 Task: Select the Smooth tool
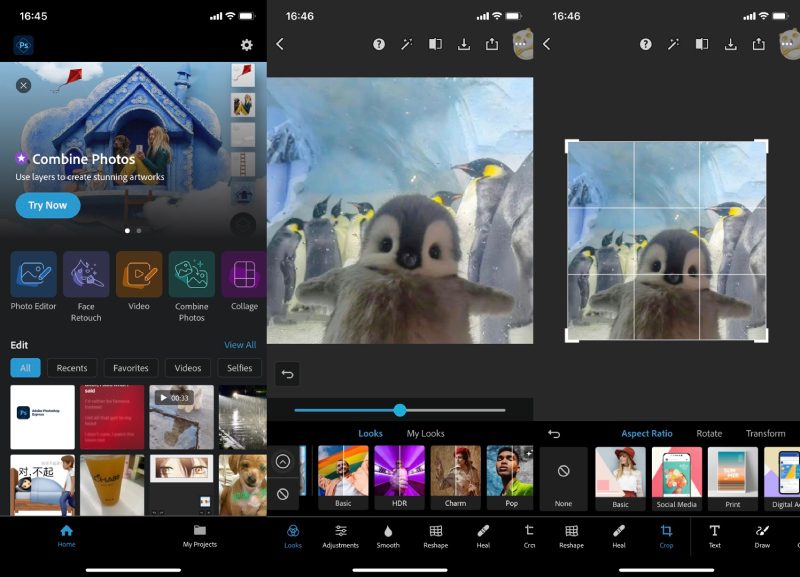pyautogui.click(x=388, y=536)
